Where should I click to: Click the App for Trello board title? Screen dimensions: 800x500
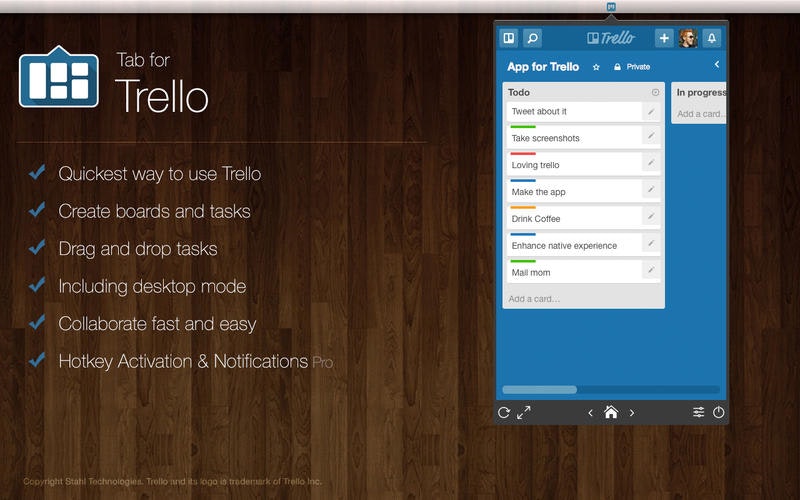click(x=543, y=67)
